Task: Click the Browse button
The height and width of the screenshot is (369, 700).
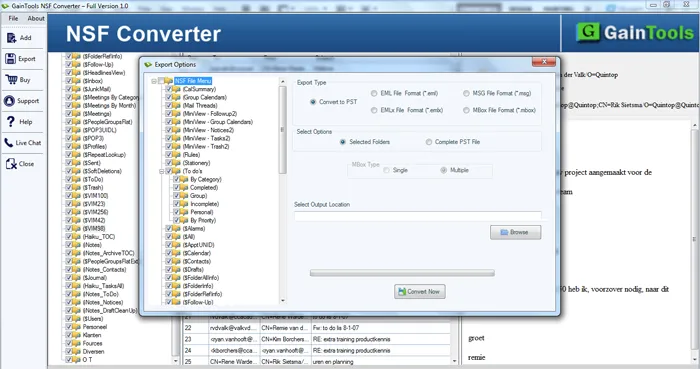Action: coord(516,232)
